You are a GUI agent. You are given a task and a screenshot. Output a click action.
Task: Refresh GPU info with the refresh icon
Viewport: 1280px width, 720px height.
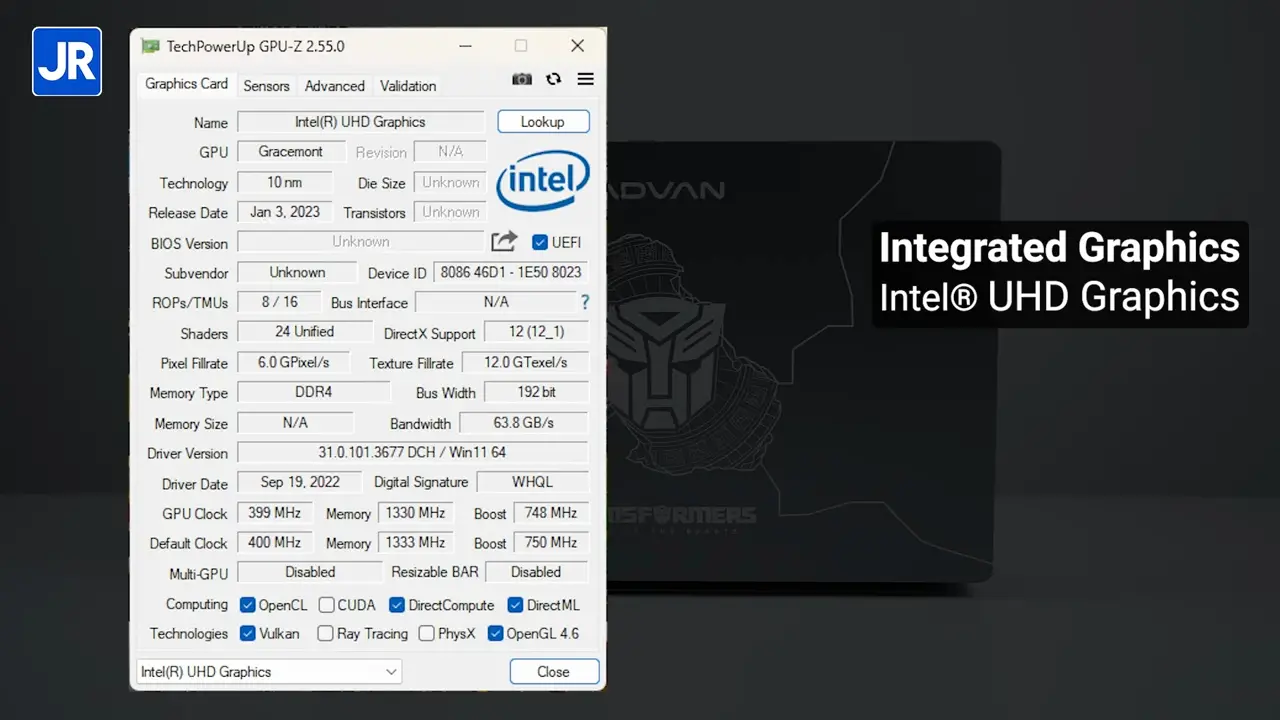[x=553, y=79]
